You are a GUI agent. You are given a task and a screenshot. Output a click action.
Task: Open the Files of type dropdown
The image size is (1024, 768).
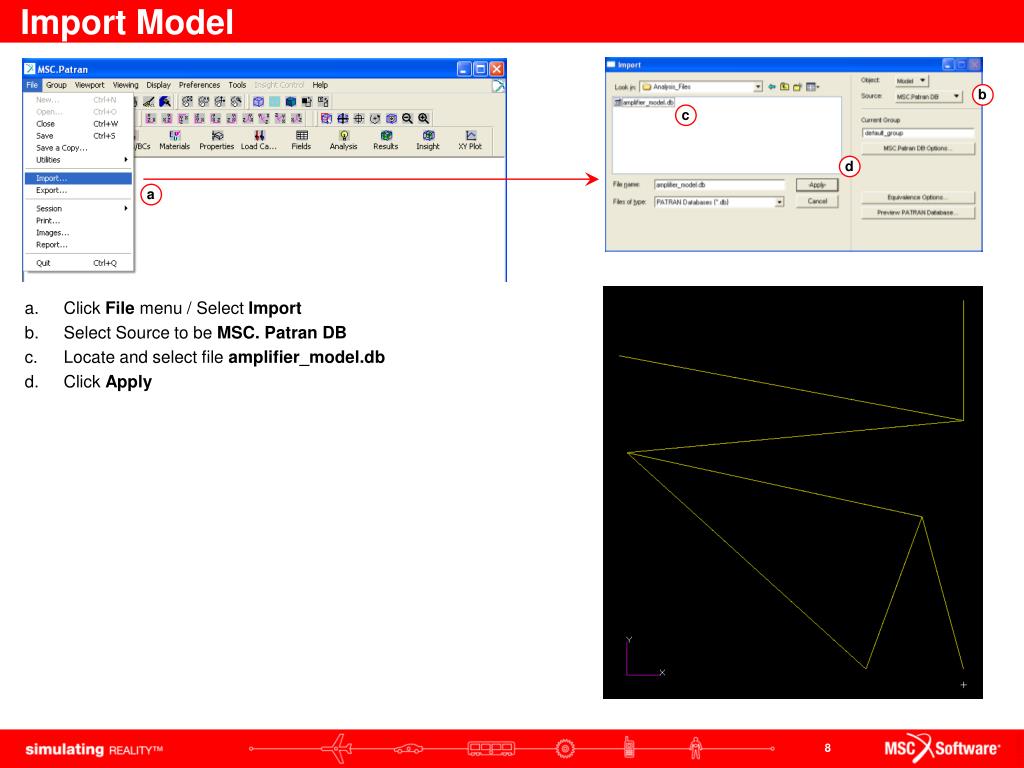point(779,202)
